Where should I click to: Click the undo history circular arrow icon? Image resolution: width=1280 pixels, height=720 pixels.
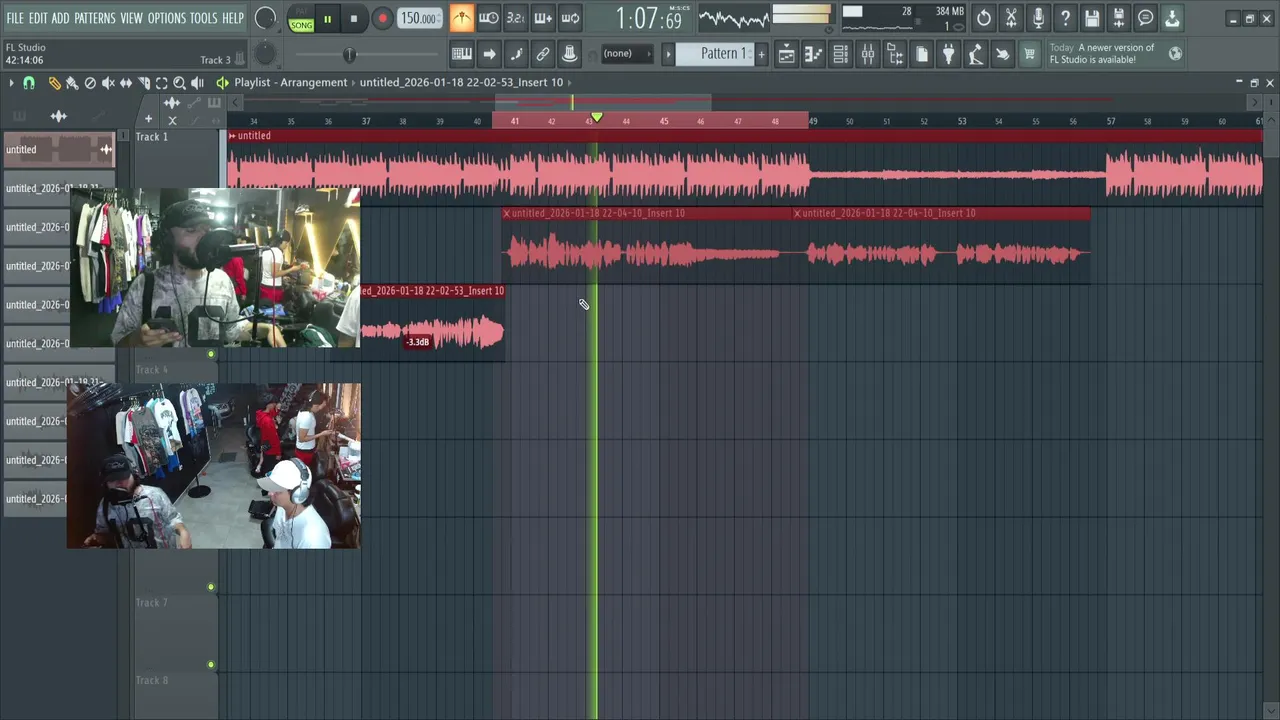pos(984,18)
